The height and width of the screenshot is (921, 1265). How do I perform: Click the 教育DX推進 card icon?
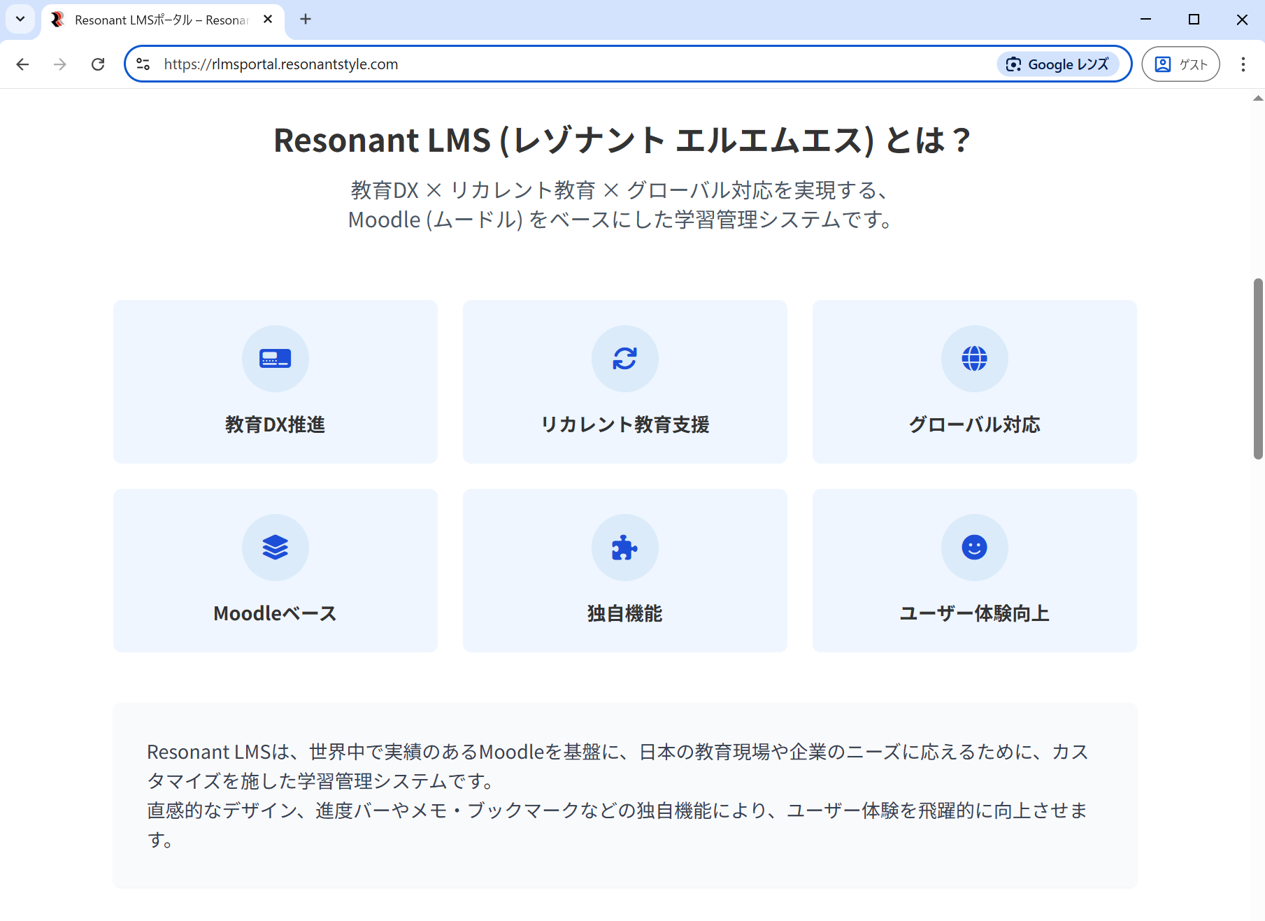(275, 358)
